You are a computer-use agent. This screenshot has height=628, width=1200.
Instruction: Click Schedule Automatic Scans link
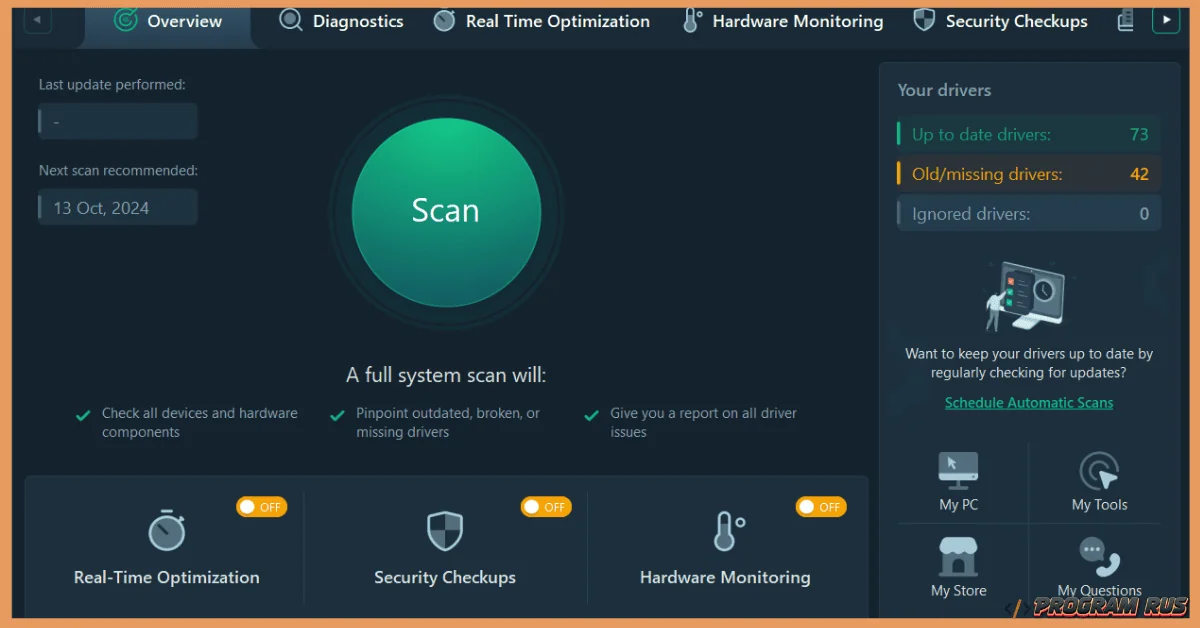click(x=1028, y=403)
